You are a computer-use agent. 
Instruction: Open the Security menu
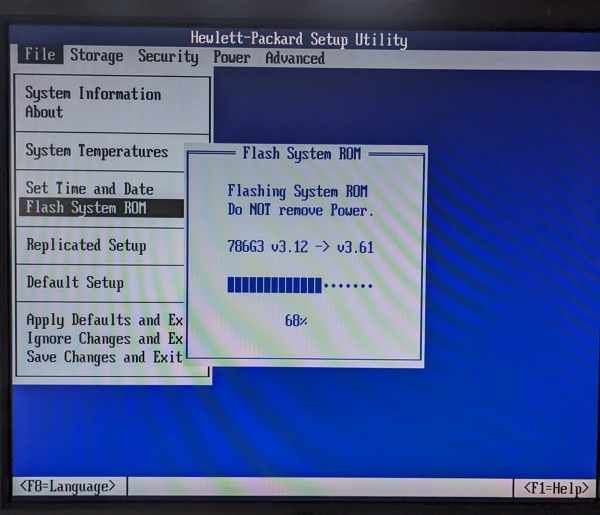tap(168, 57)
